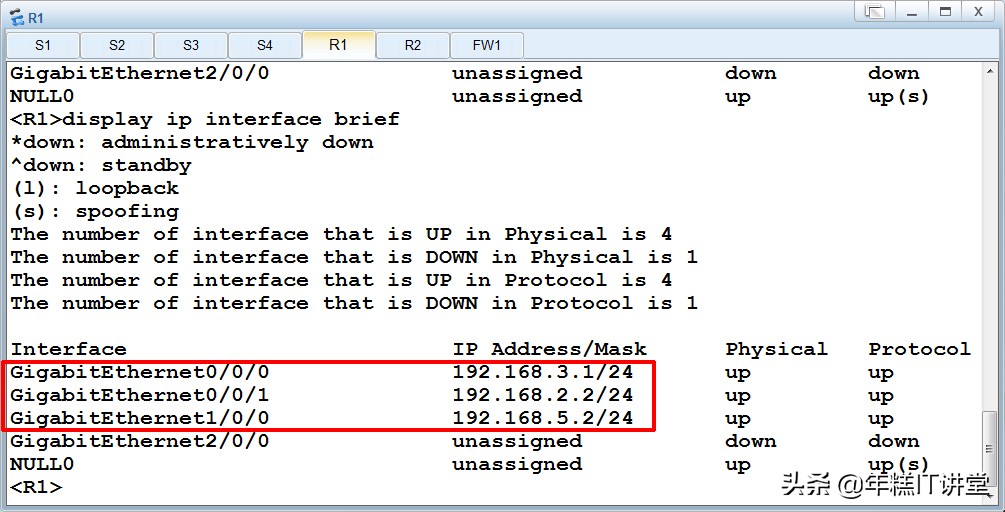Click IP address 192.168.5.2/24
The height and width of the screenshot is (512, 1005).
[543, 418]
